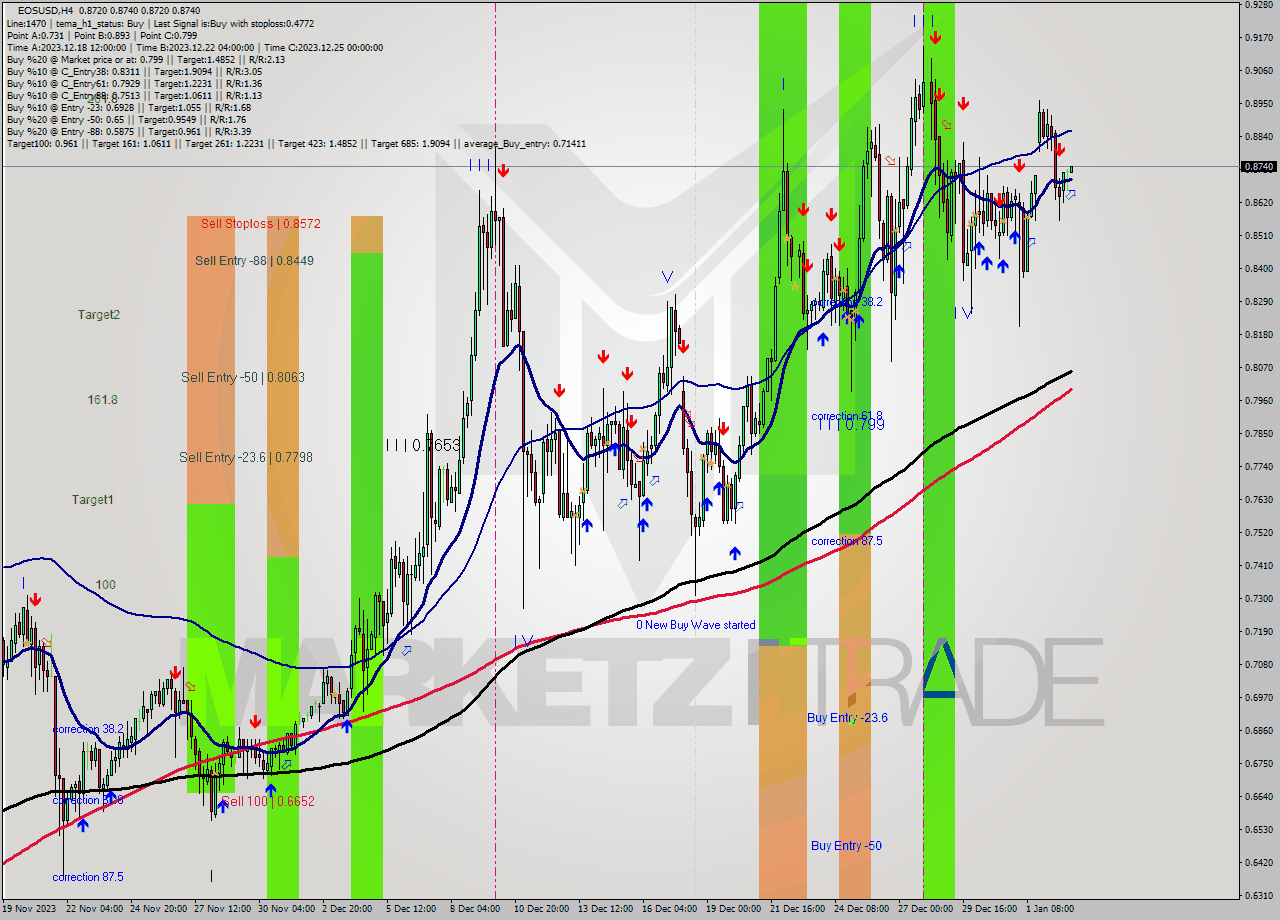This screenshot has width=1280, height=920.
Task: Click the 'Target100: 0.961' targets summary line
Action: pyautogui.click(x=296, y=144)
